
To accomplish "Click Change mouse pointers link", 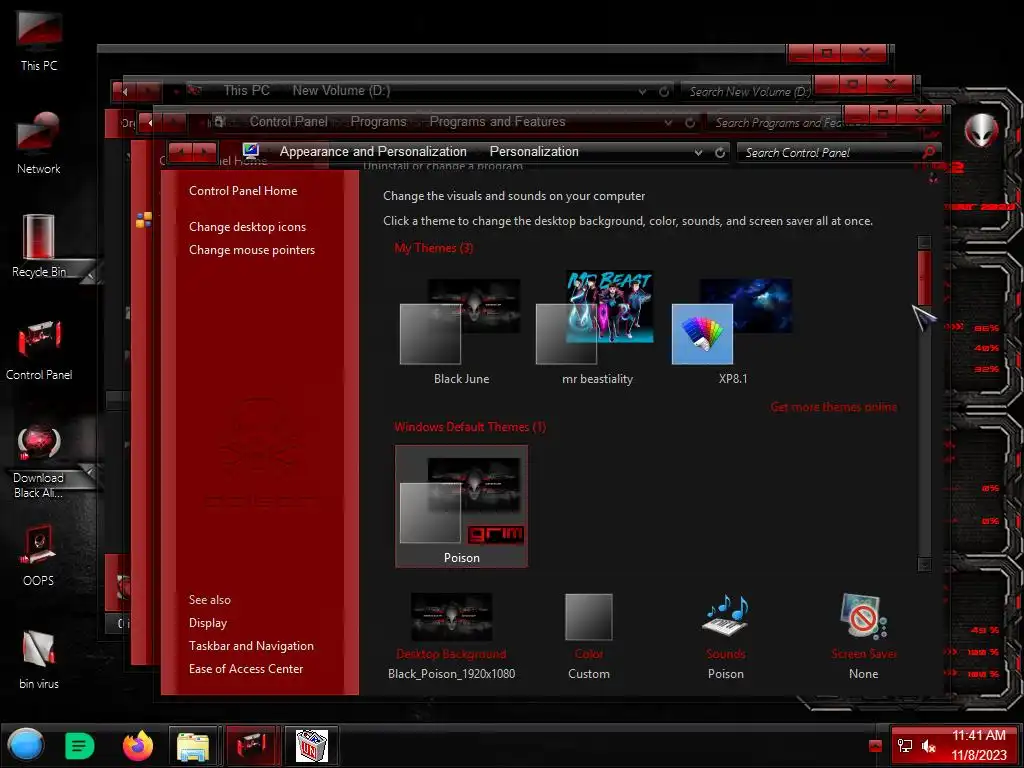I will 251,249.
